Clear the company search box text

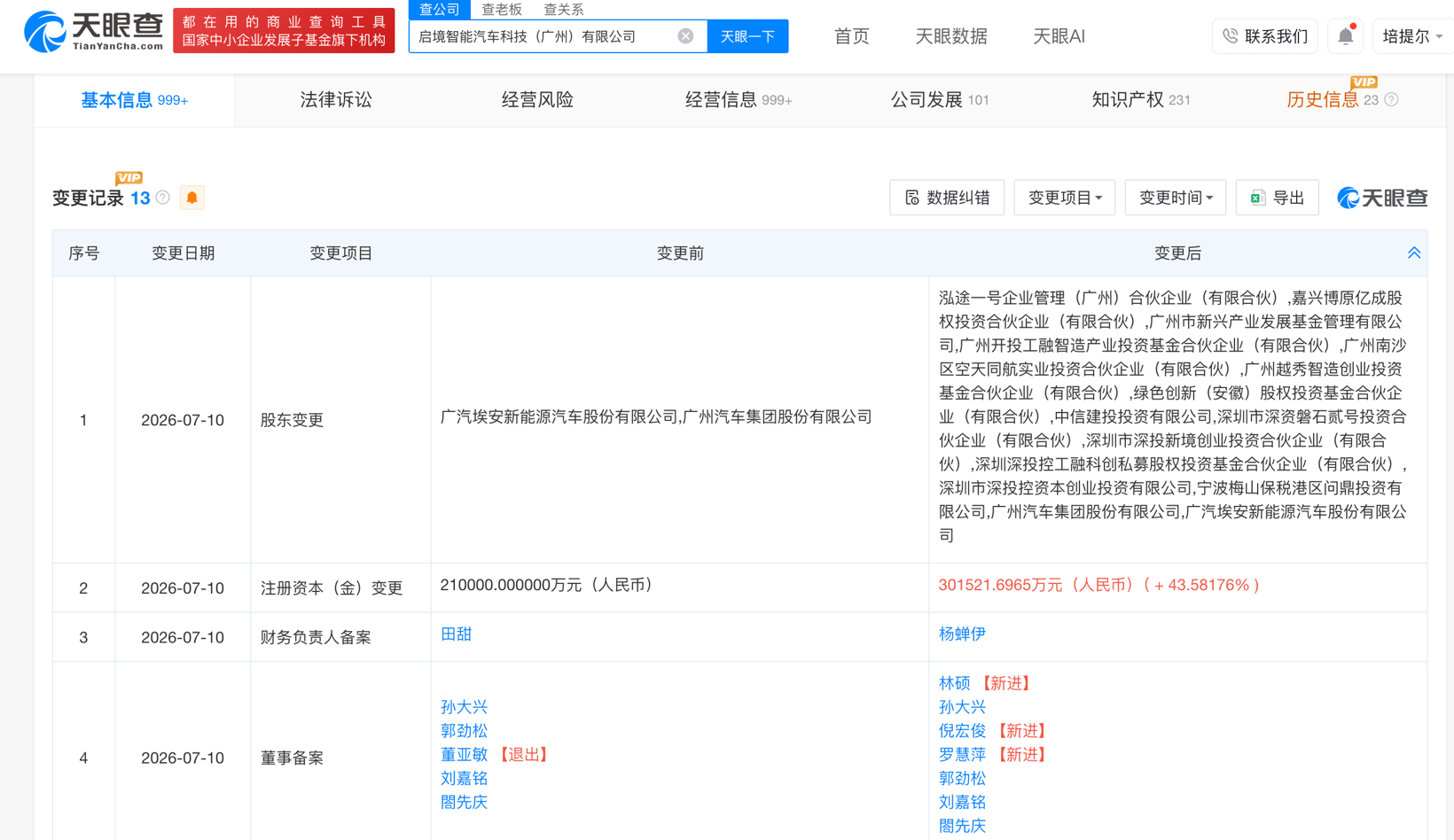coord(685,36)
